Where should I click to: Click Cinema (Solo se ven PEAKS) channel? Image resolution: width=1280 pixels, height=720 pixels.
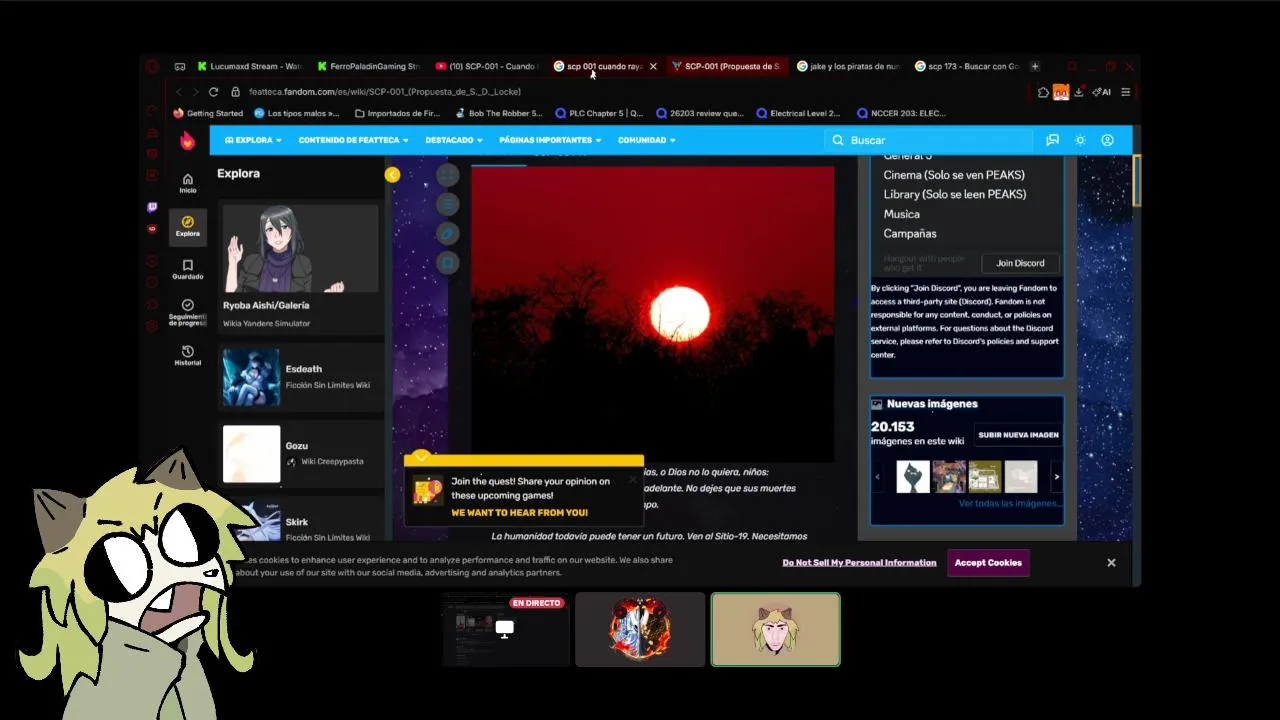[x=954, y=175]
